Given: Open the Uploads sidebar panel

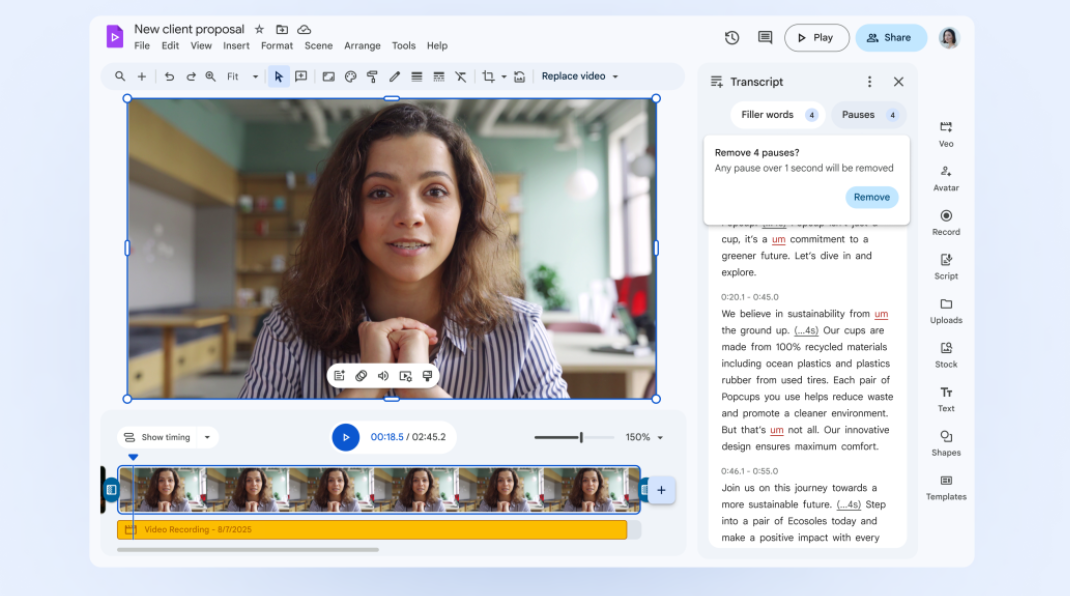Looking at the screenshot, I should (946, 311).
